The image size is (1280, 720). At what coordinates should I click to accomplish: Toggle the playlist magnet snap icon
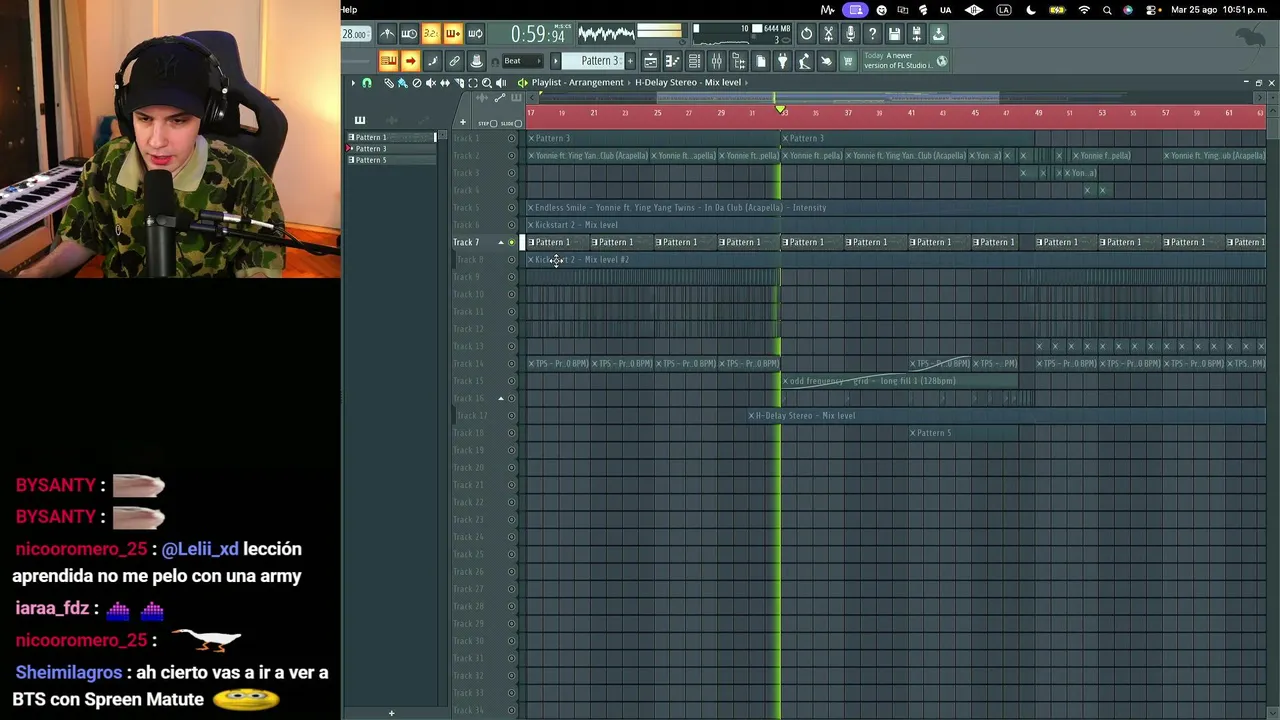(367, 83)
